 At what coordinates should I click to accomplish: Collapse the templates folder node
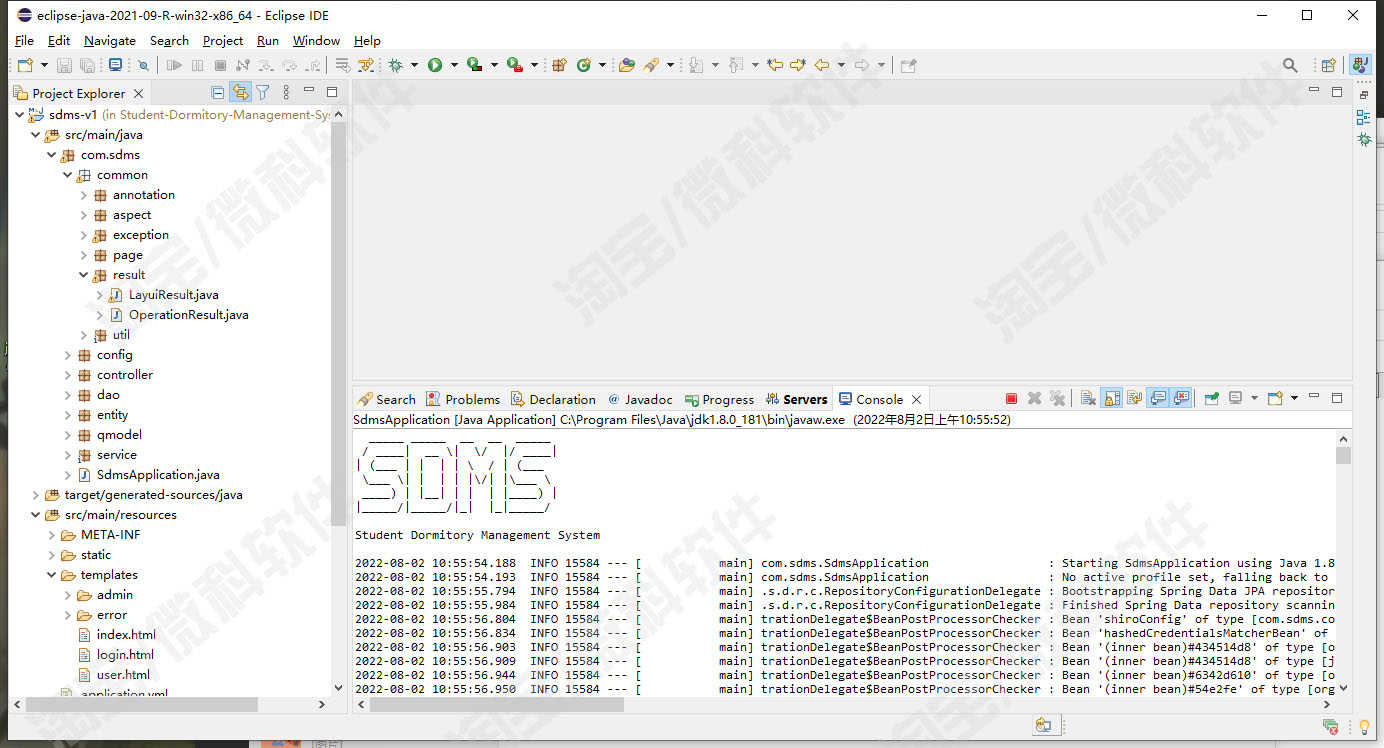pyautogui.click(x=52, y=575)
